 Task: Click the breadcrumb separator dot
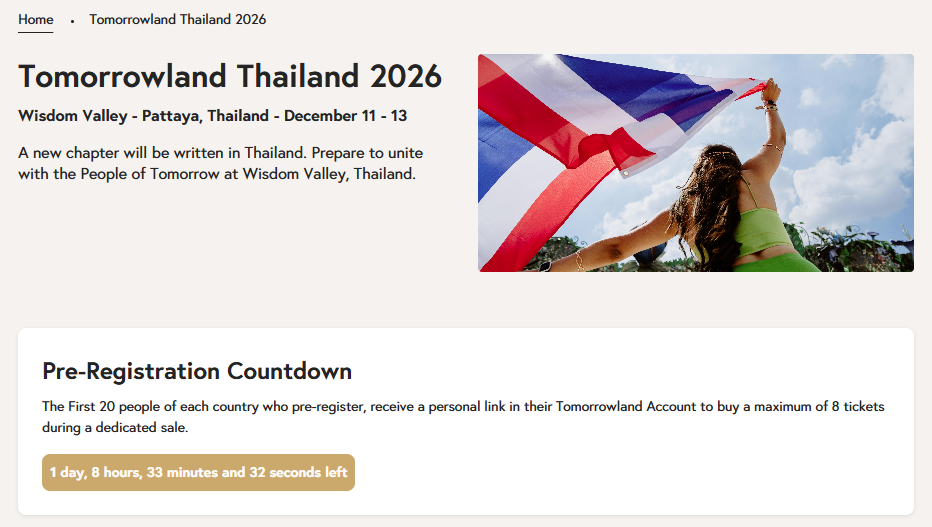72,21
